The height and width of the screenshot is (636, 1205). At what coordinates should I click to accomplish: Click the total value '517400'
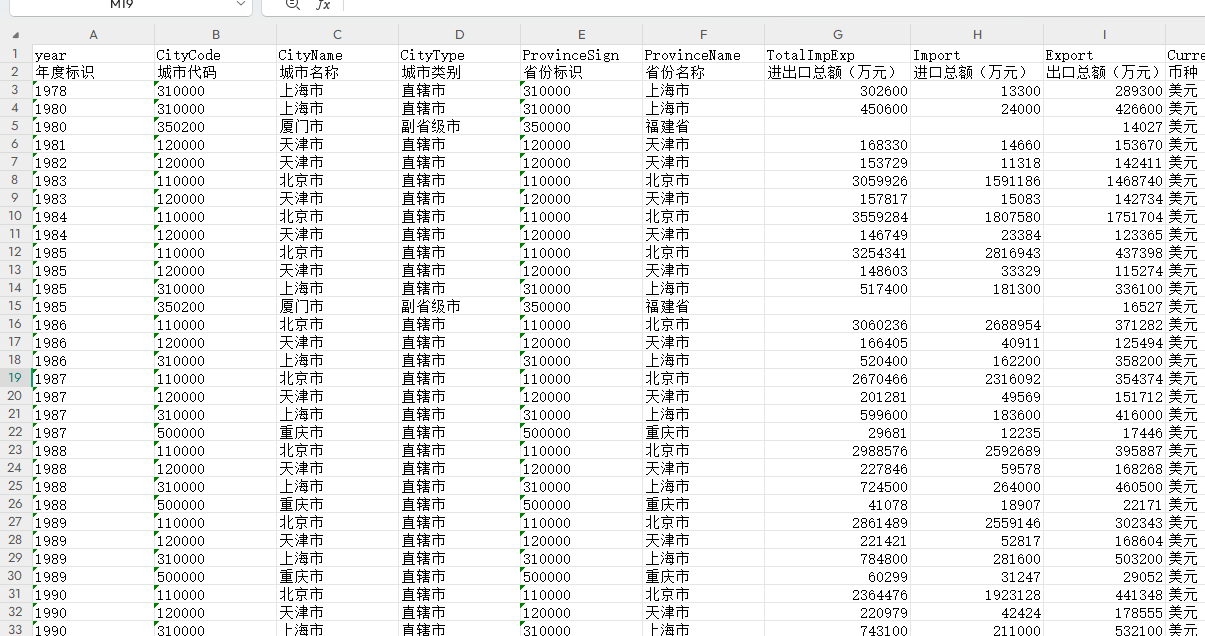click(837, 289)
